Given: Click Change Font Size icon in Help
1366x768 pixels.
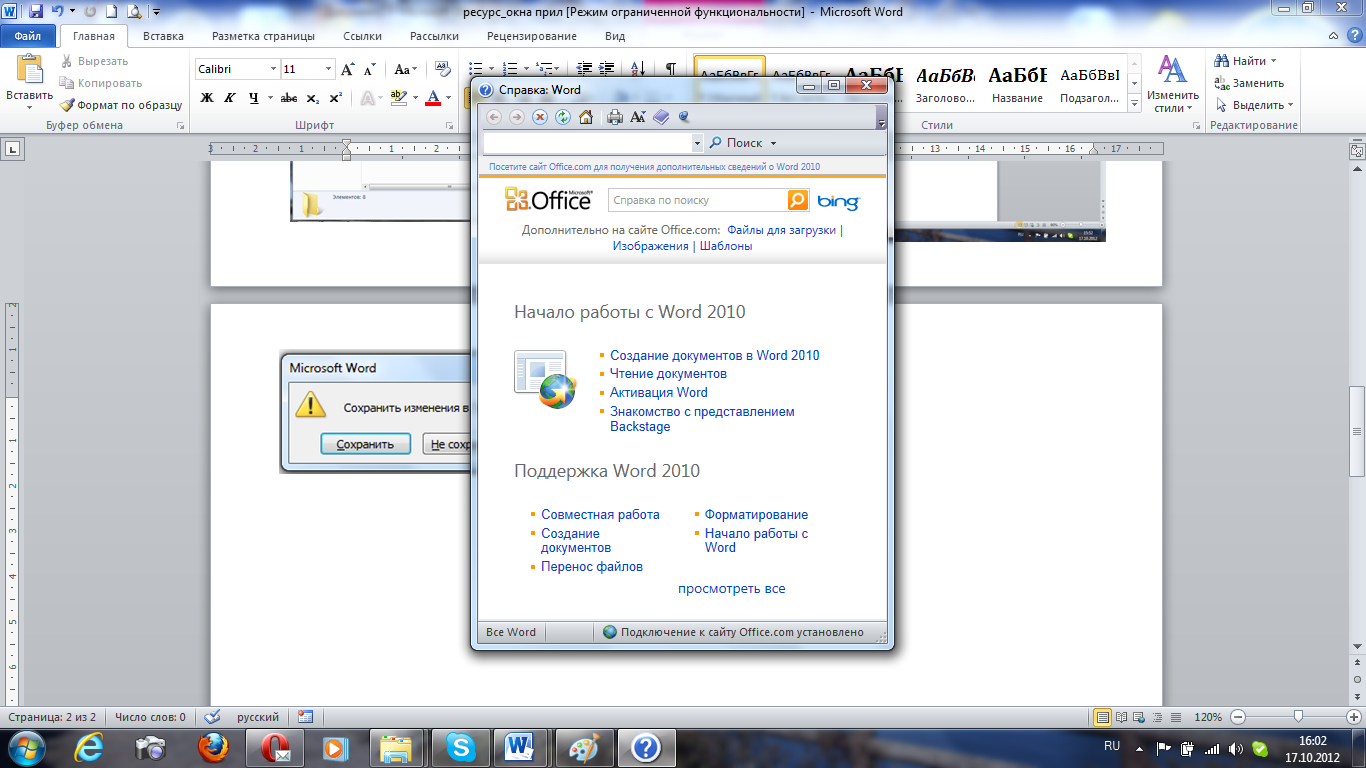Looking at the screenshot, I should (638, 117).
